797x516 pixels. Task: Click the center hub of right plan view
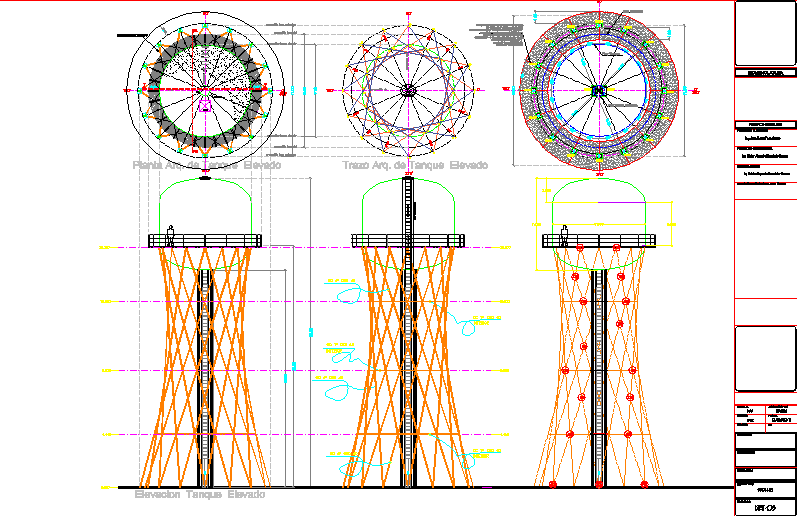[599, 91]
